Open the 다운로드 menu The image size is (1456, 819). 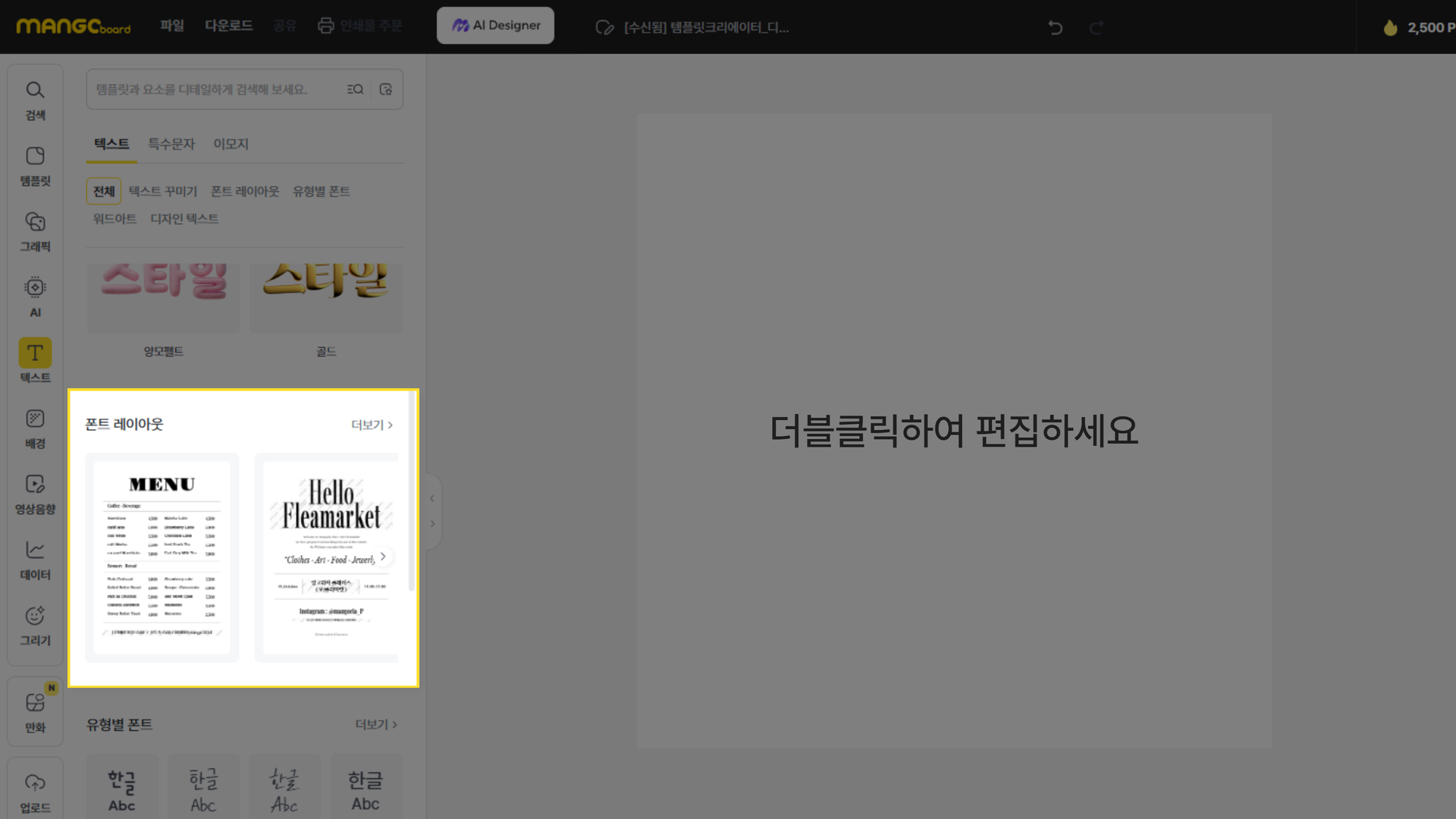[229, 26]
